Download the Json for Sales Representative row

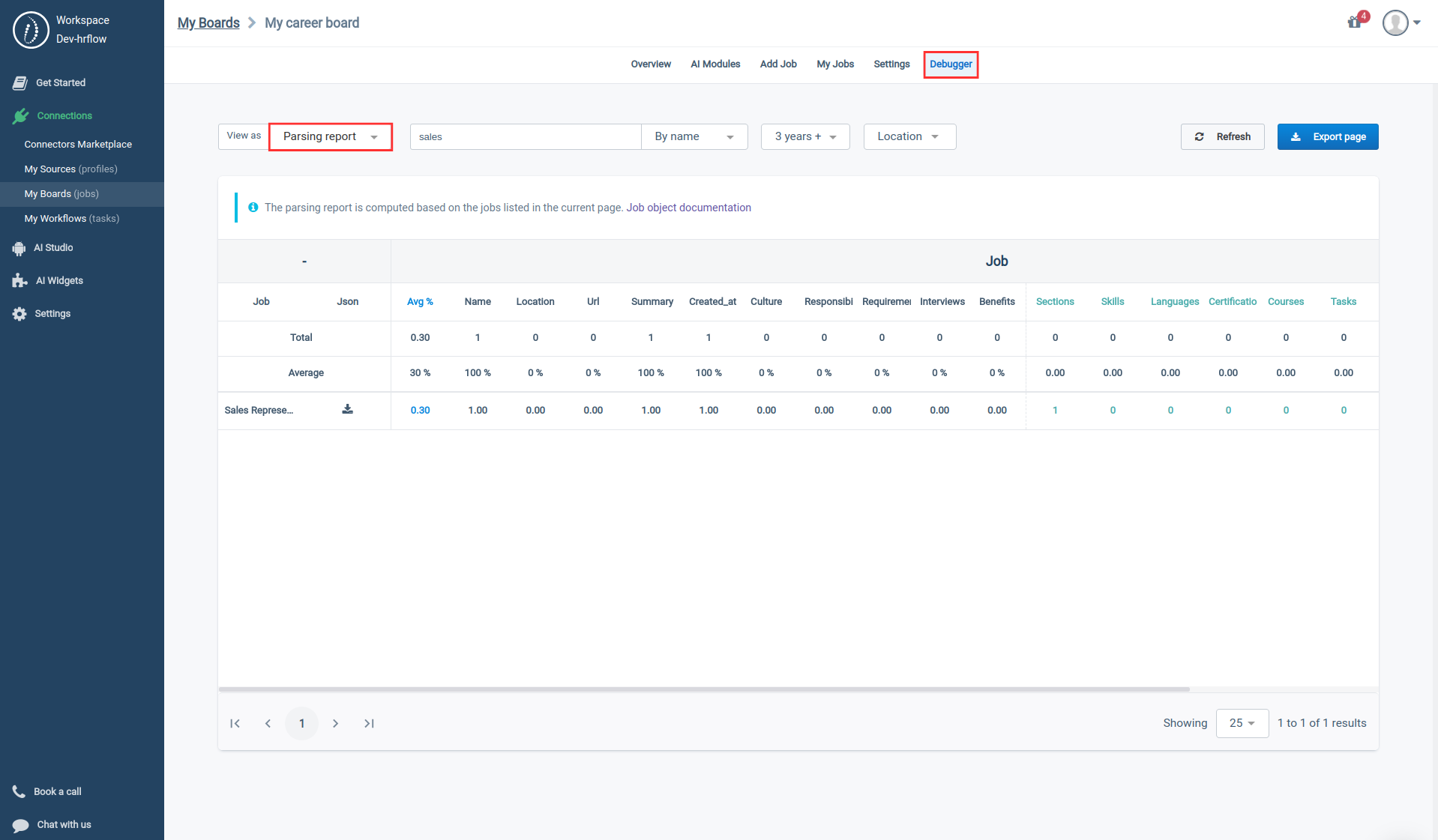pyautogui.click(x=347, y=409)
